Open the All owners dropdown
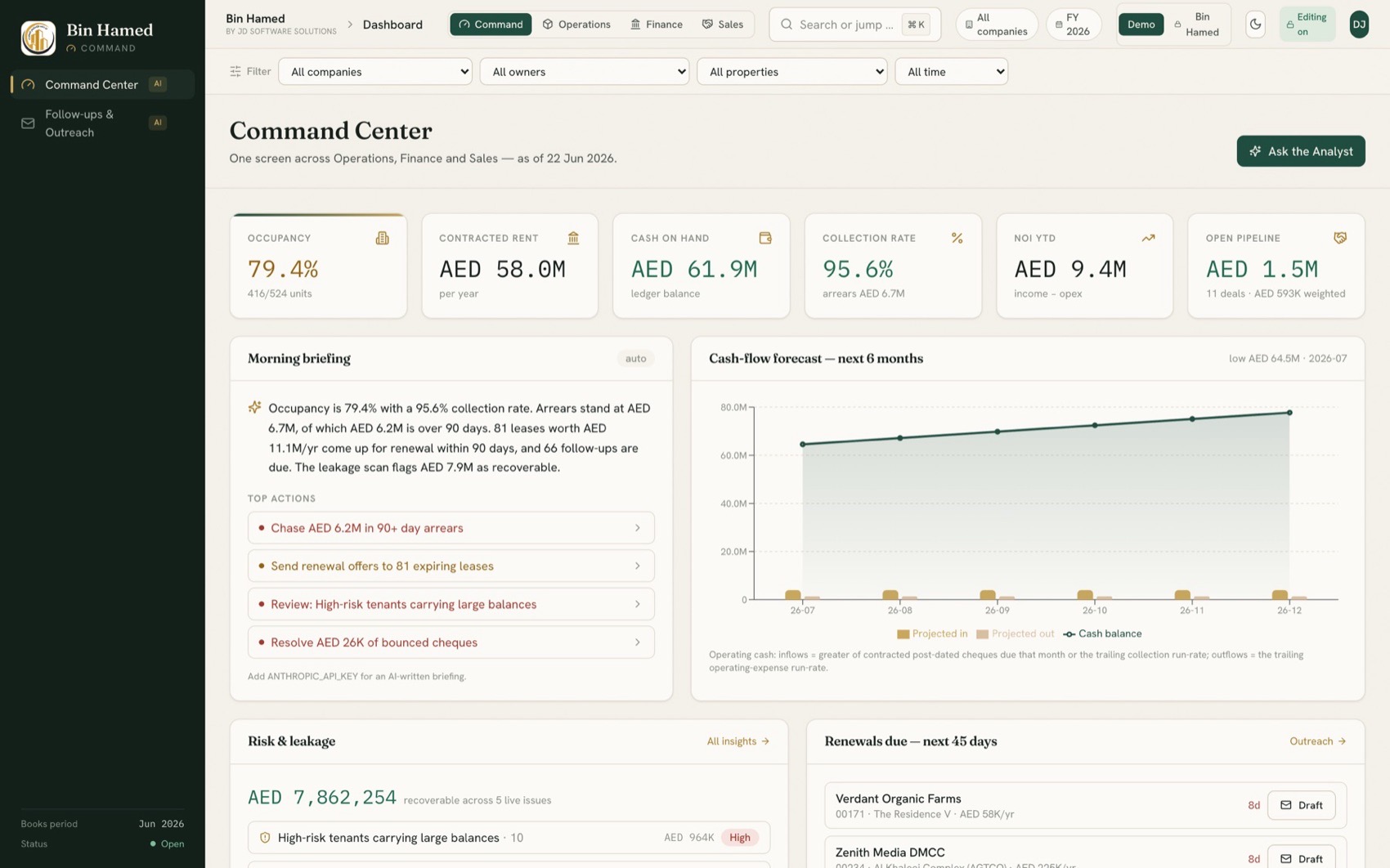Image resolution: width=1390 pixels, height=868 pixels. click(x=585, y=72)
